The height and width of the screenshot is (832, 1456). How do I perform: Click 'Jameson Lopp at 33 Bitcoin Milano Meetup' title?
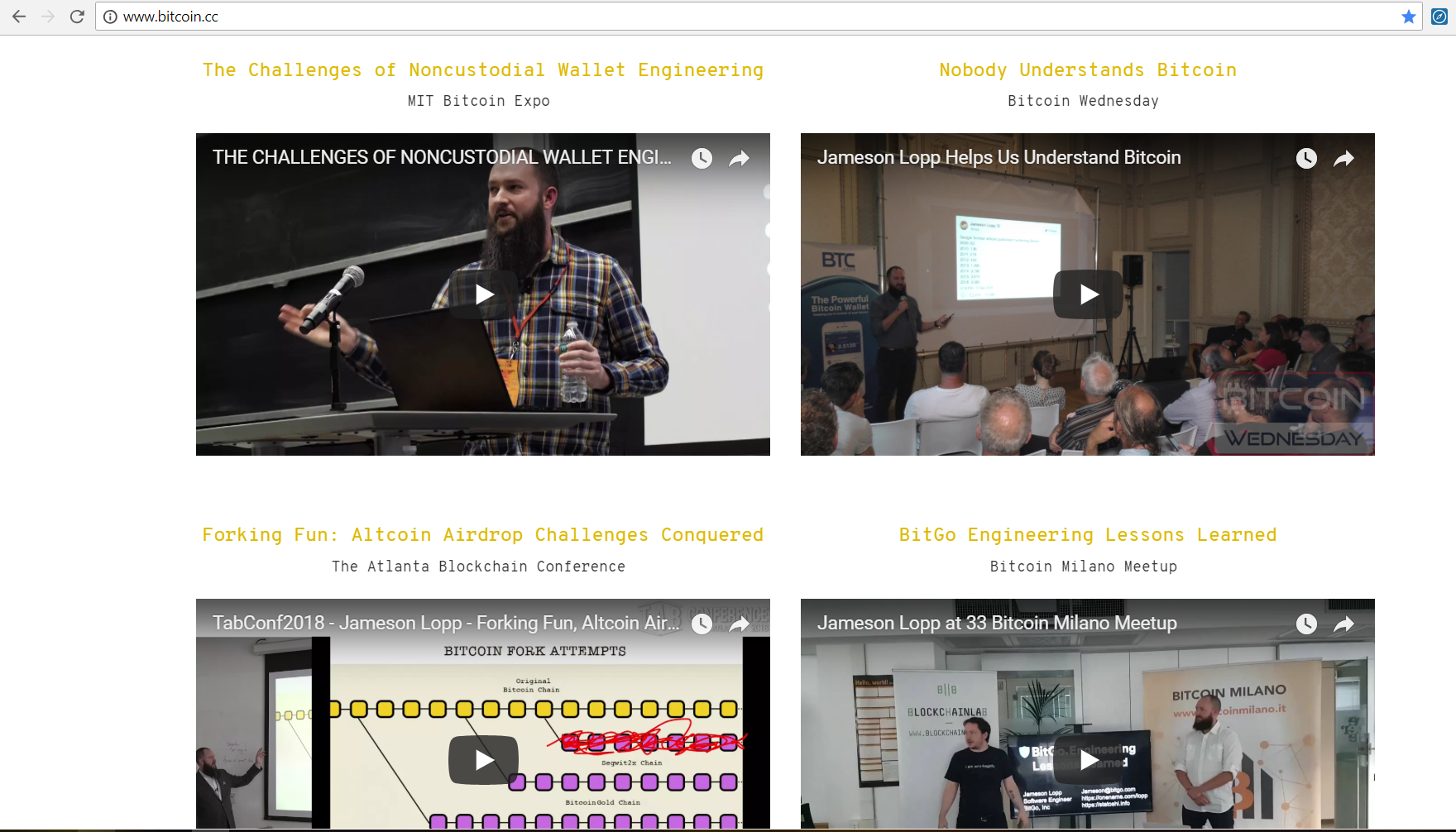(x=997, y=623)
